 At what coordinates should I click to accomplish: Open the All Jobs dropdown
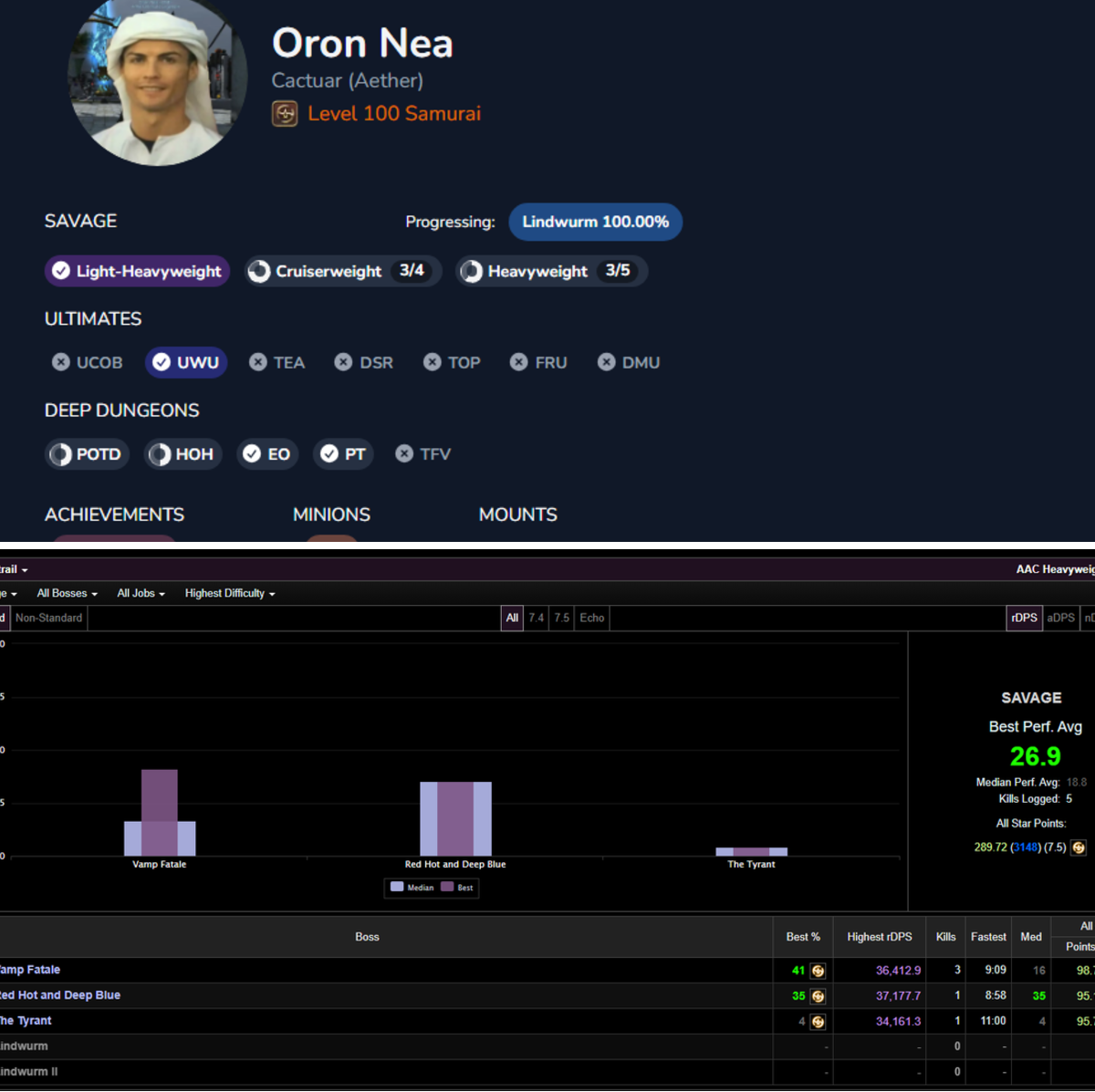click(x=141, y=593)
